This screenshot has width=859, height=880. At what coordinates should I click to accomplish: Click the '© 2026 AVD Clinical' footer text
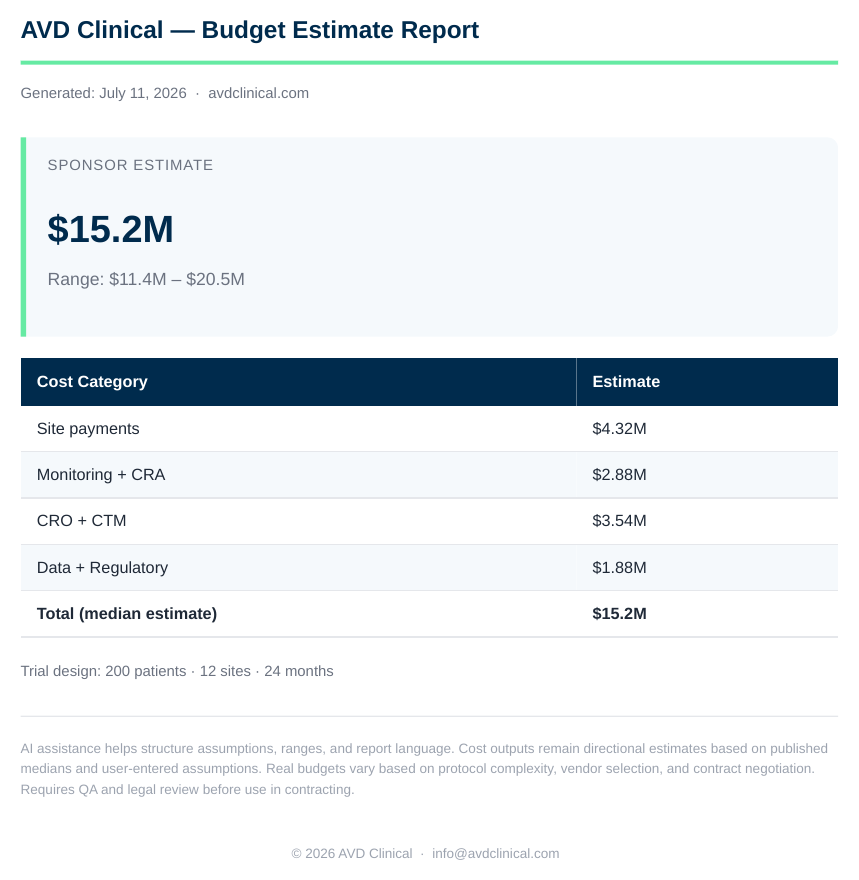pyautogui.click(x=352, y=854)
